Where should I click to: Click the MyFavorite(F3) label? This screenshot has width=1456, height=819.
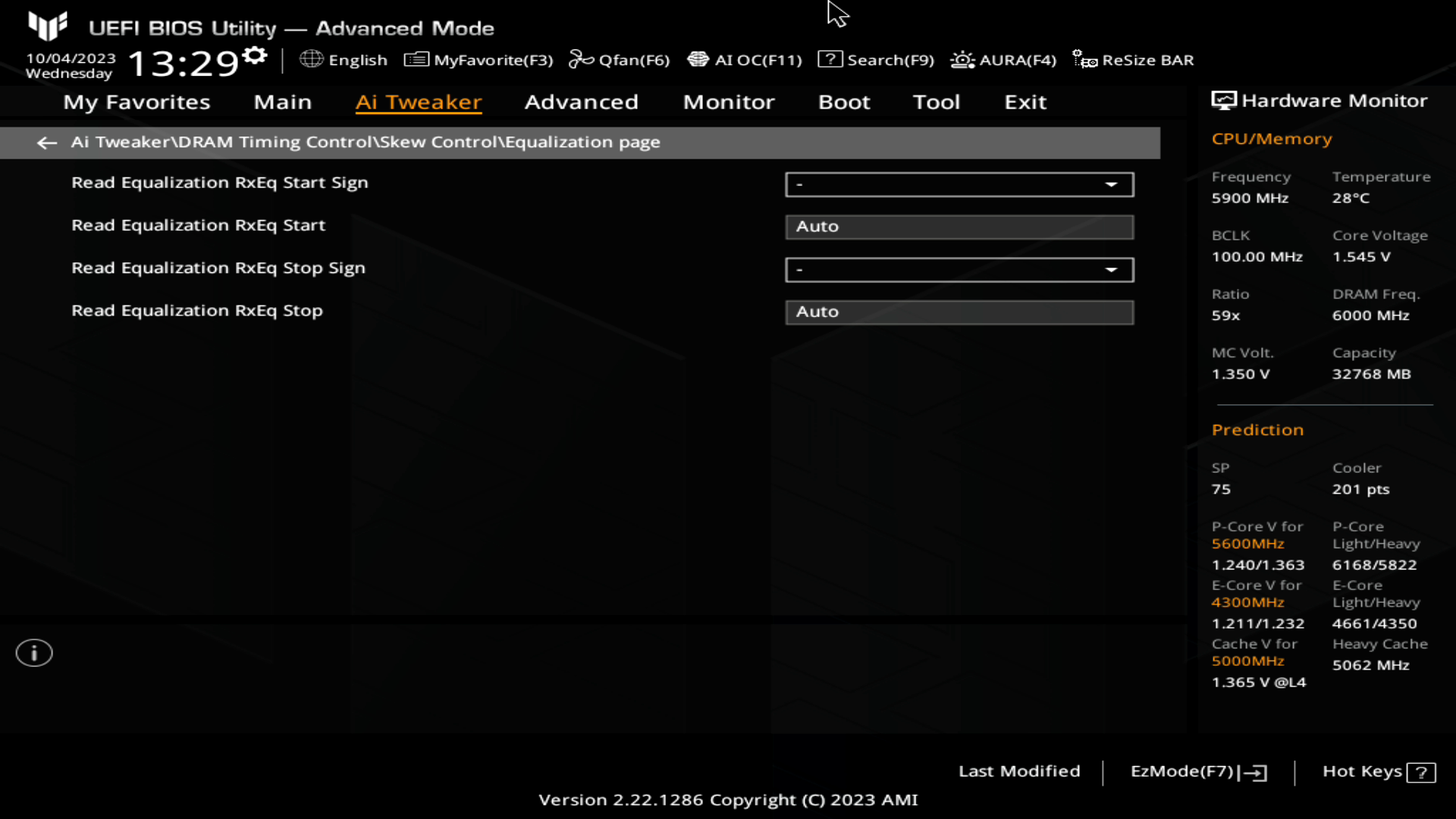(494, 60)
